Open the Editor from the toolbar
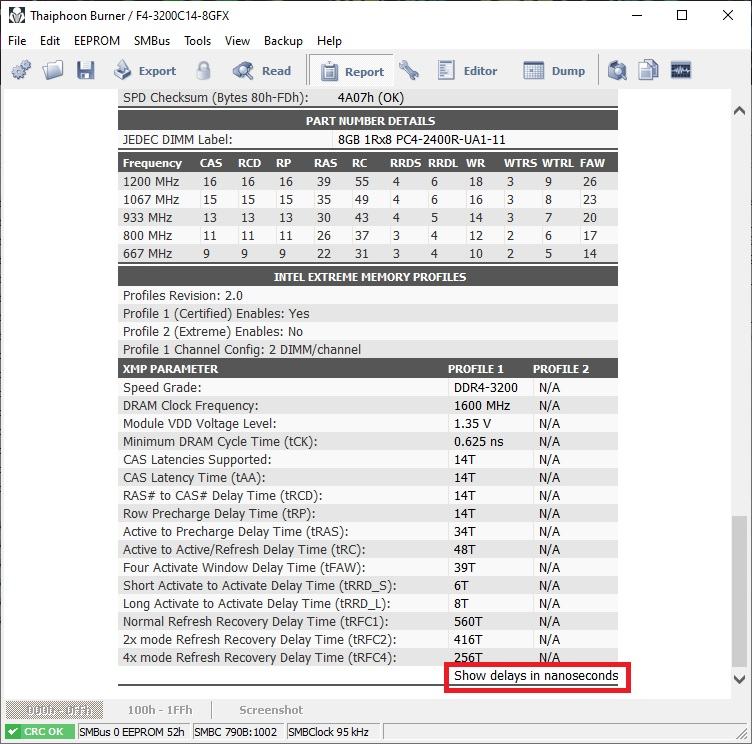Viewport: 752px width, 744px height. point(467,71)
